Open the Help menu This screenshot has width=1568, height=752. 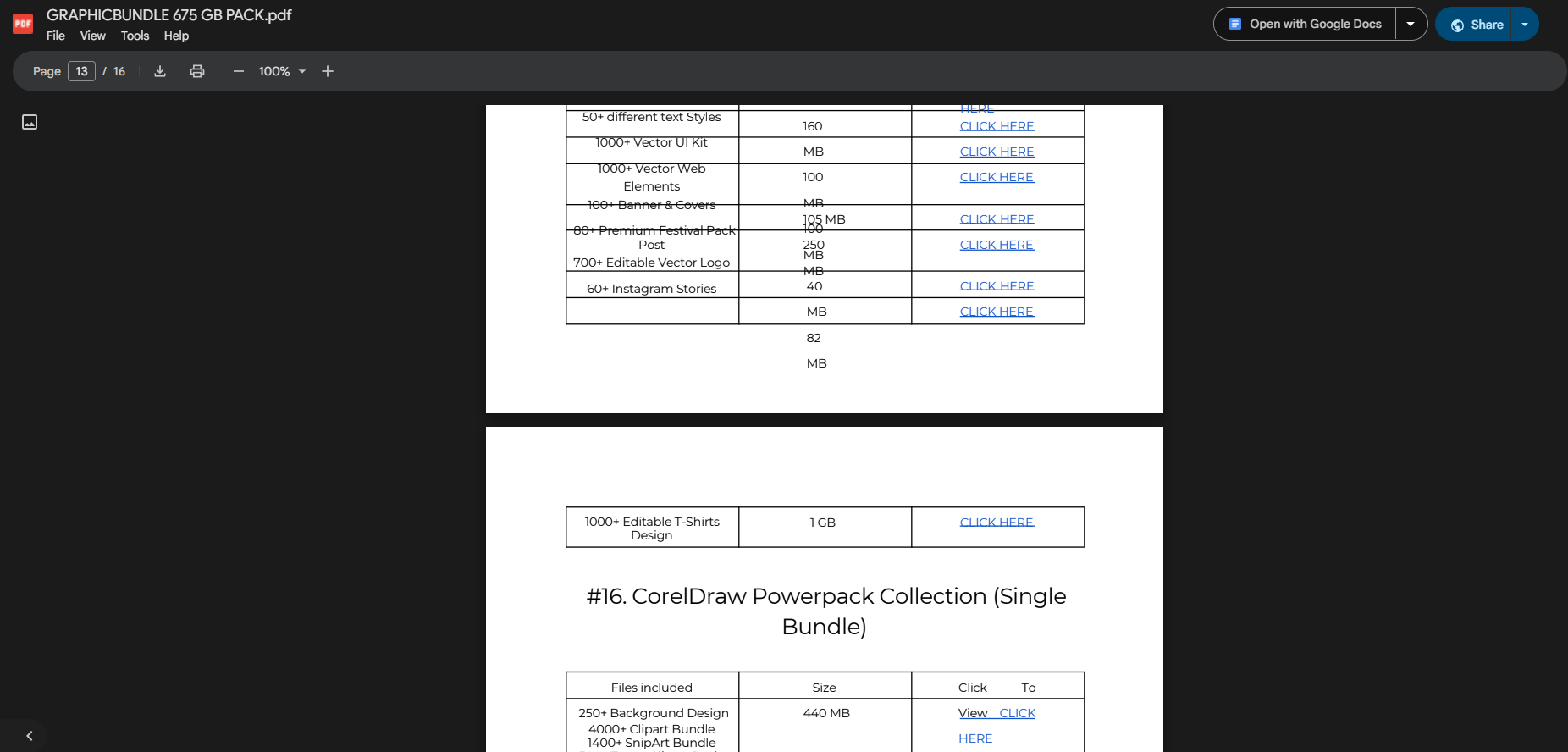(x=176, y=36)
